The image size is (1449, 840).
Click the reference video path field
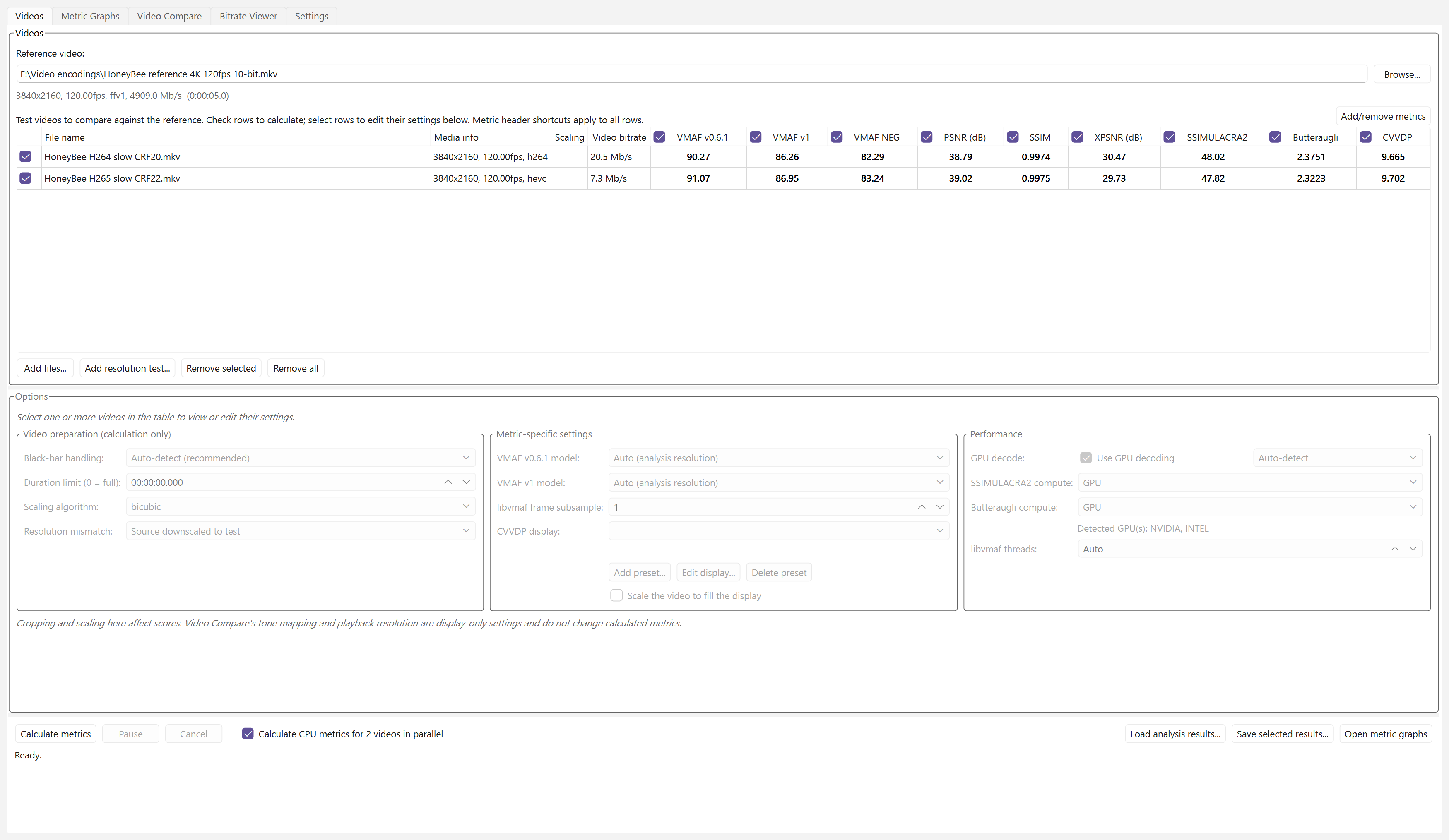click(x=692, y=74)
